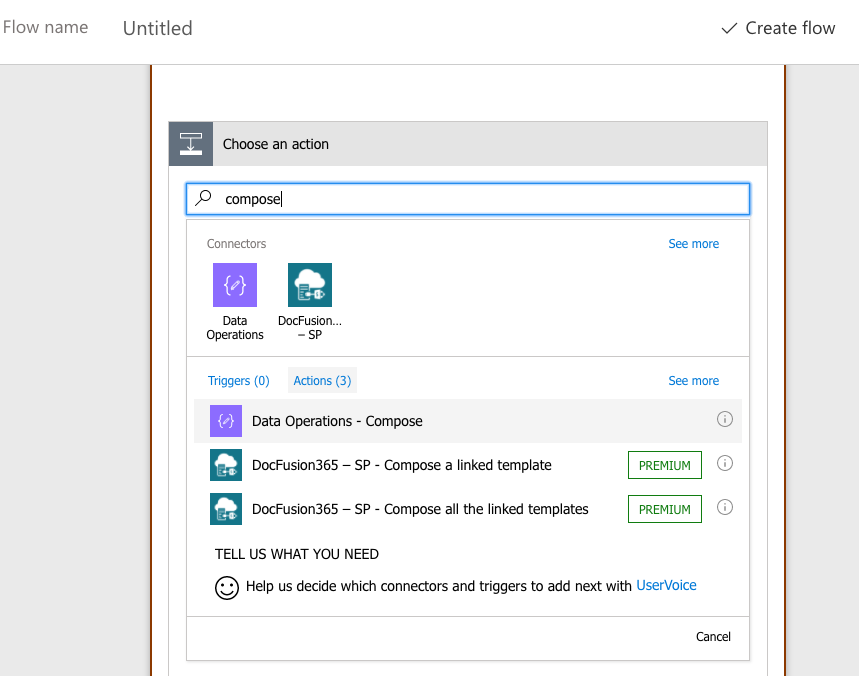This screenshot has height=676, width=859.
Task: Click the search magnifier icon
Action: pyautogui.click(x=204, y=199)
